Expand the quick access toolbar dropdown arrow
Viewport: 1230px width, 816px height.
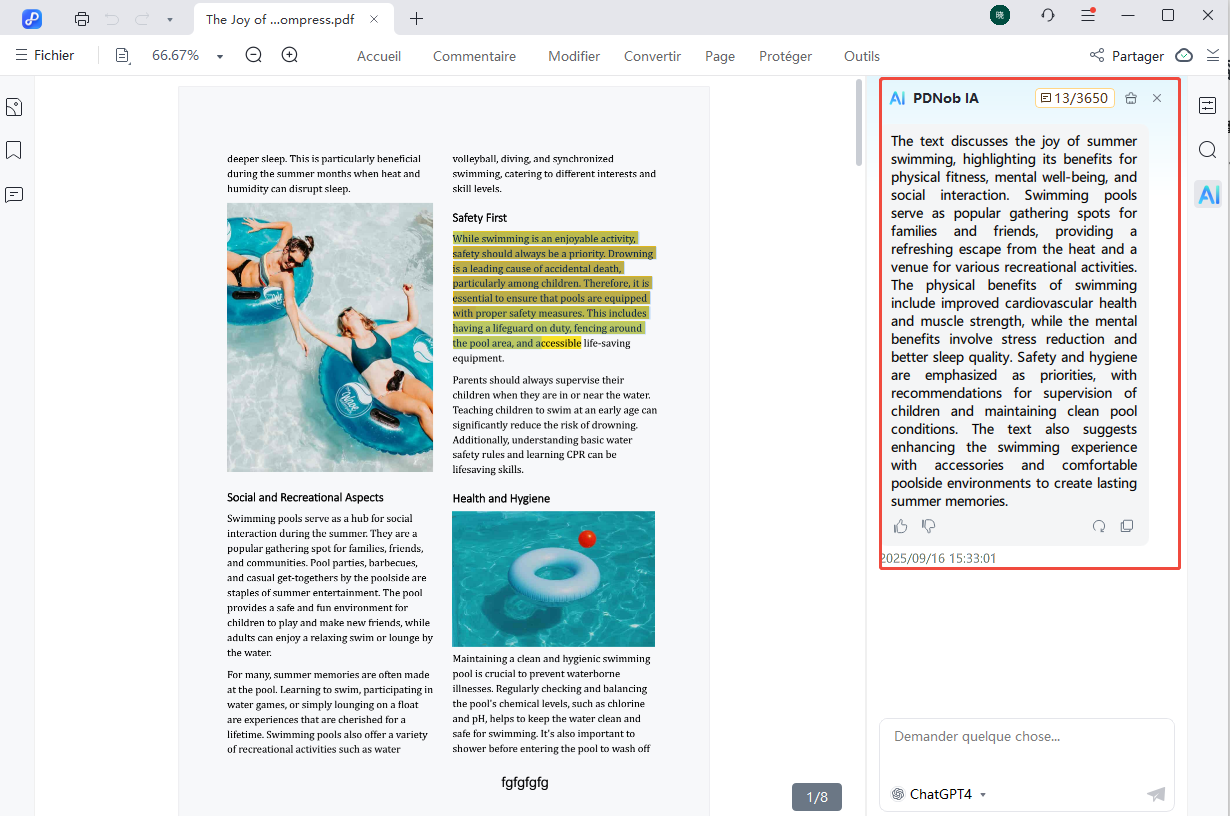point(170,19)
